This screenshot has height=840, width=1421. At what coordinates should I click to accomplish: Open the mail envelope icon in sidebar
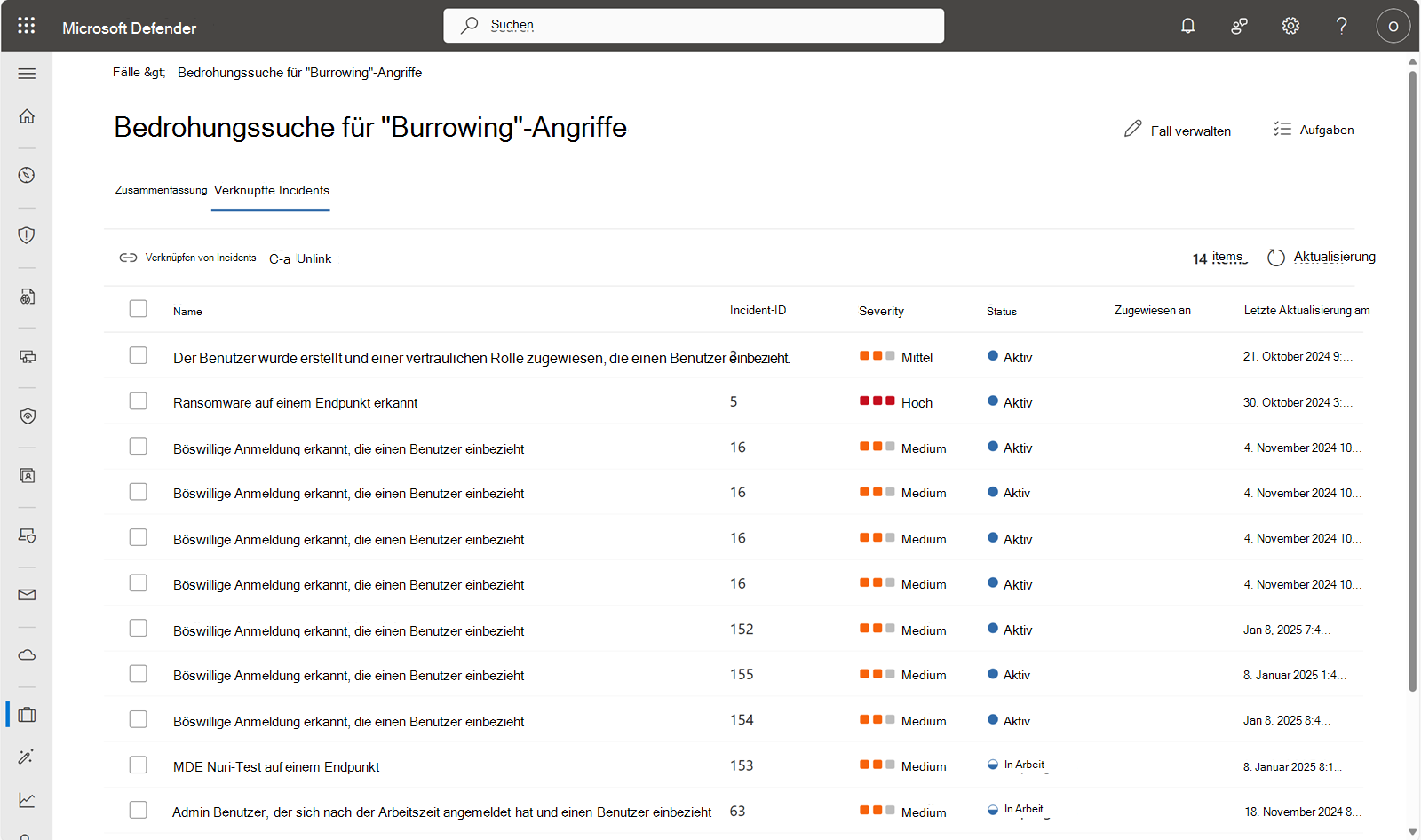tap(27, 595)
